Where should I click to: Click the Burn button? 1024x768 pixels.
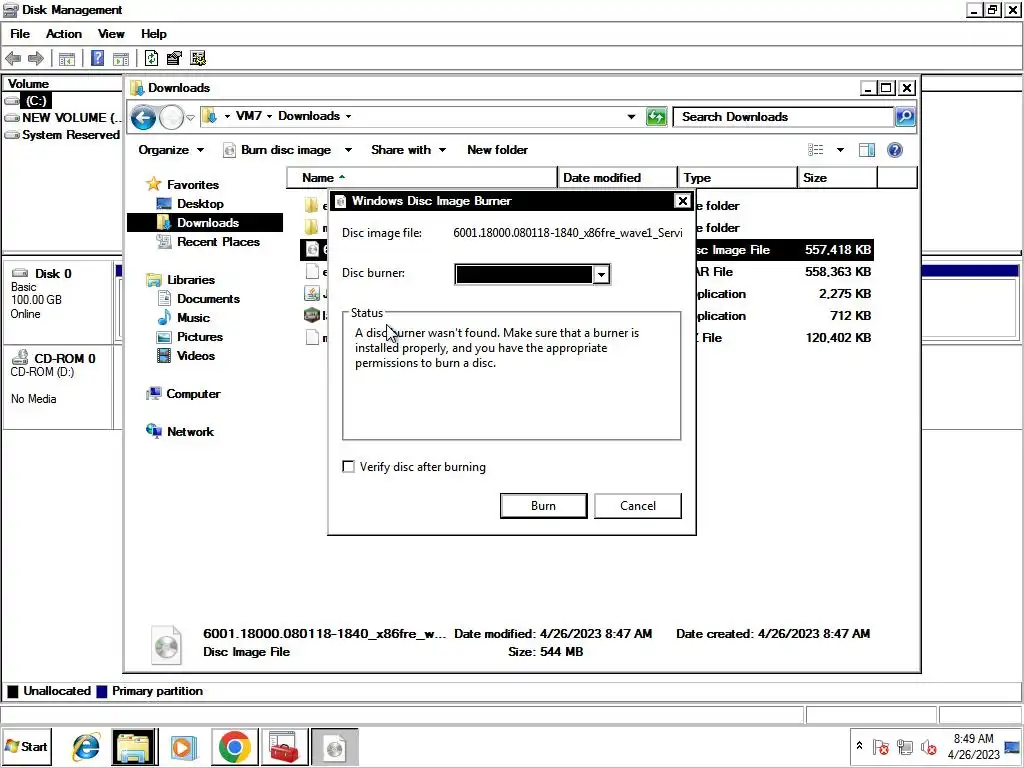[543, 506]
